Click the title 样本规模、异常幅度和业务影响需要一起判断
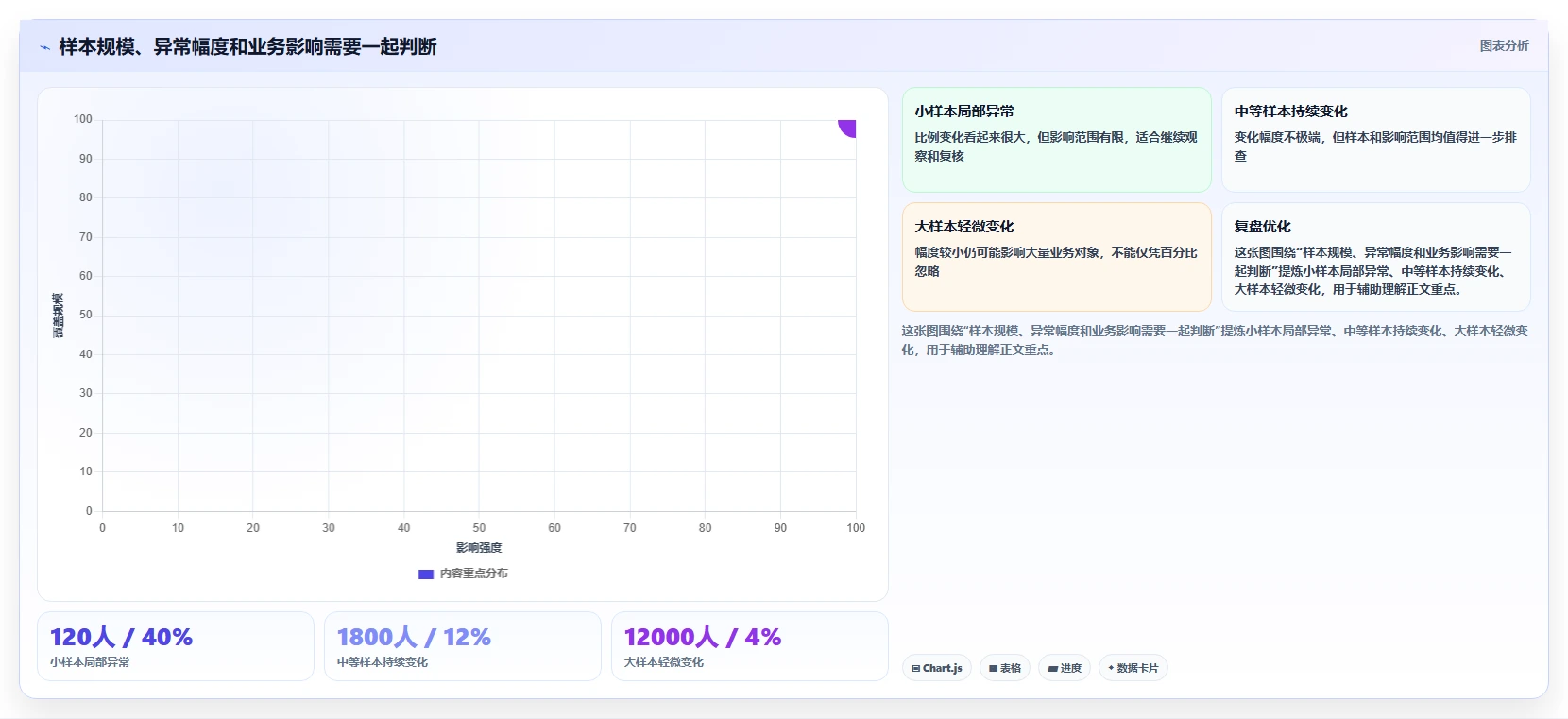This screenshot has height=719, width=1568. click(x=247, y=46)
